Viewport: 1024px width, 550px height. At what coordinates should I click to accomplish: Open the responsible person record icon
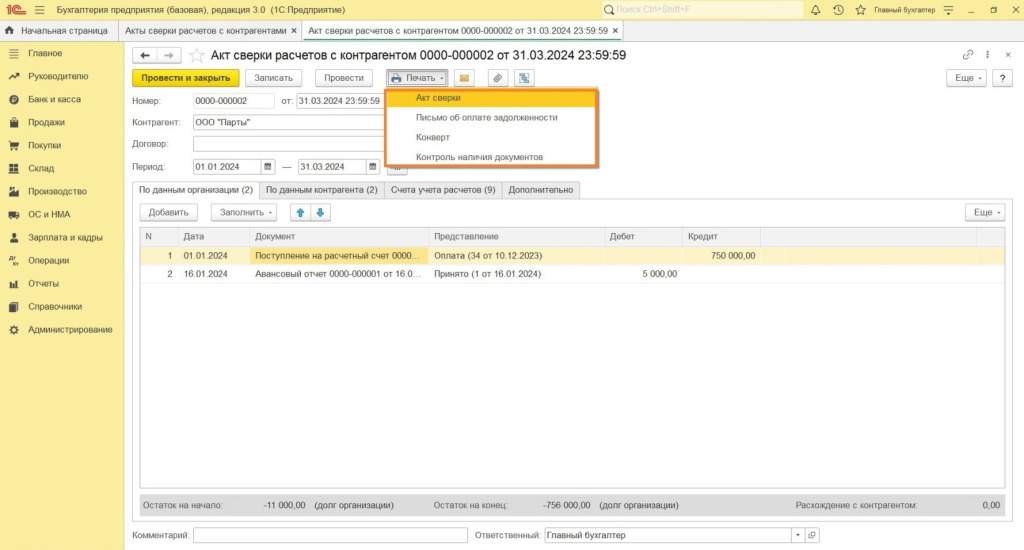click(x=812, y=535)
